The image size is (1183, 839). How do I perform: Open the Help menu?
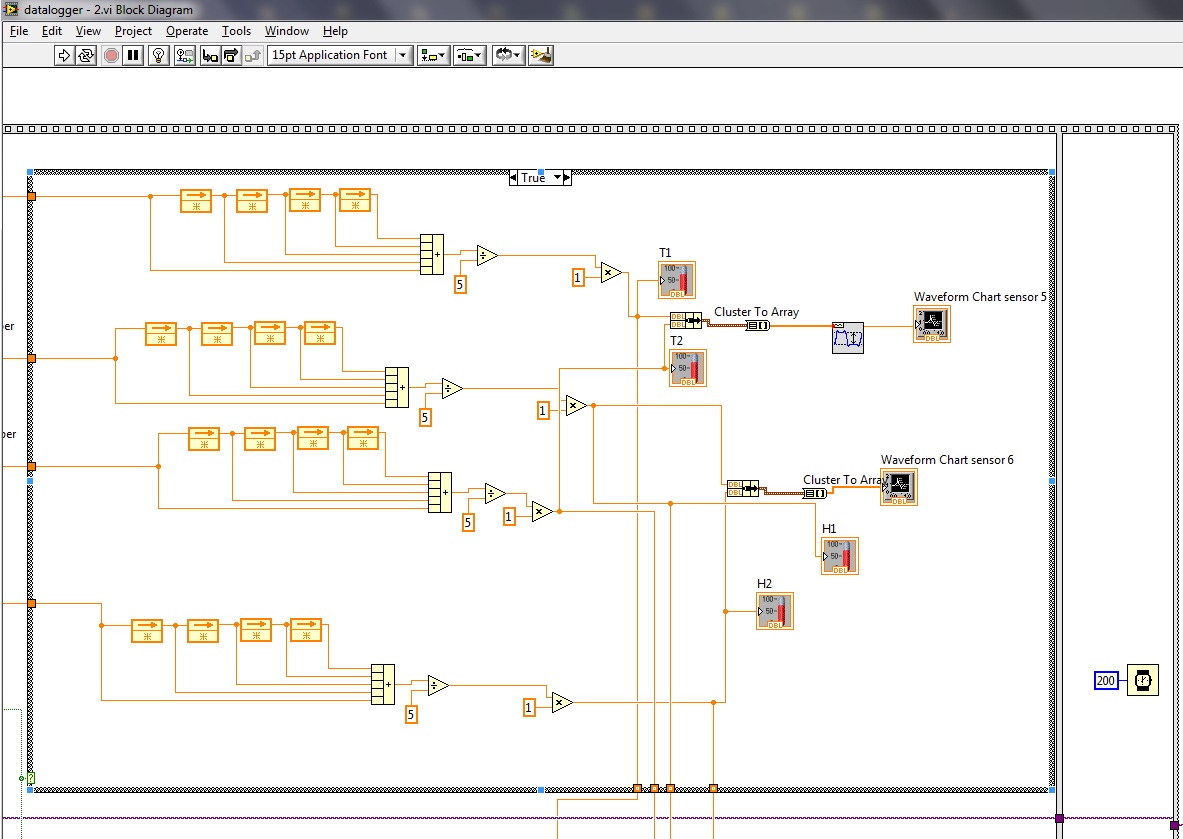point(335,31)
